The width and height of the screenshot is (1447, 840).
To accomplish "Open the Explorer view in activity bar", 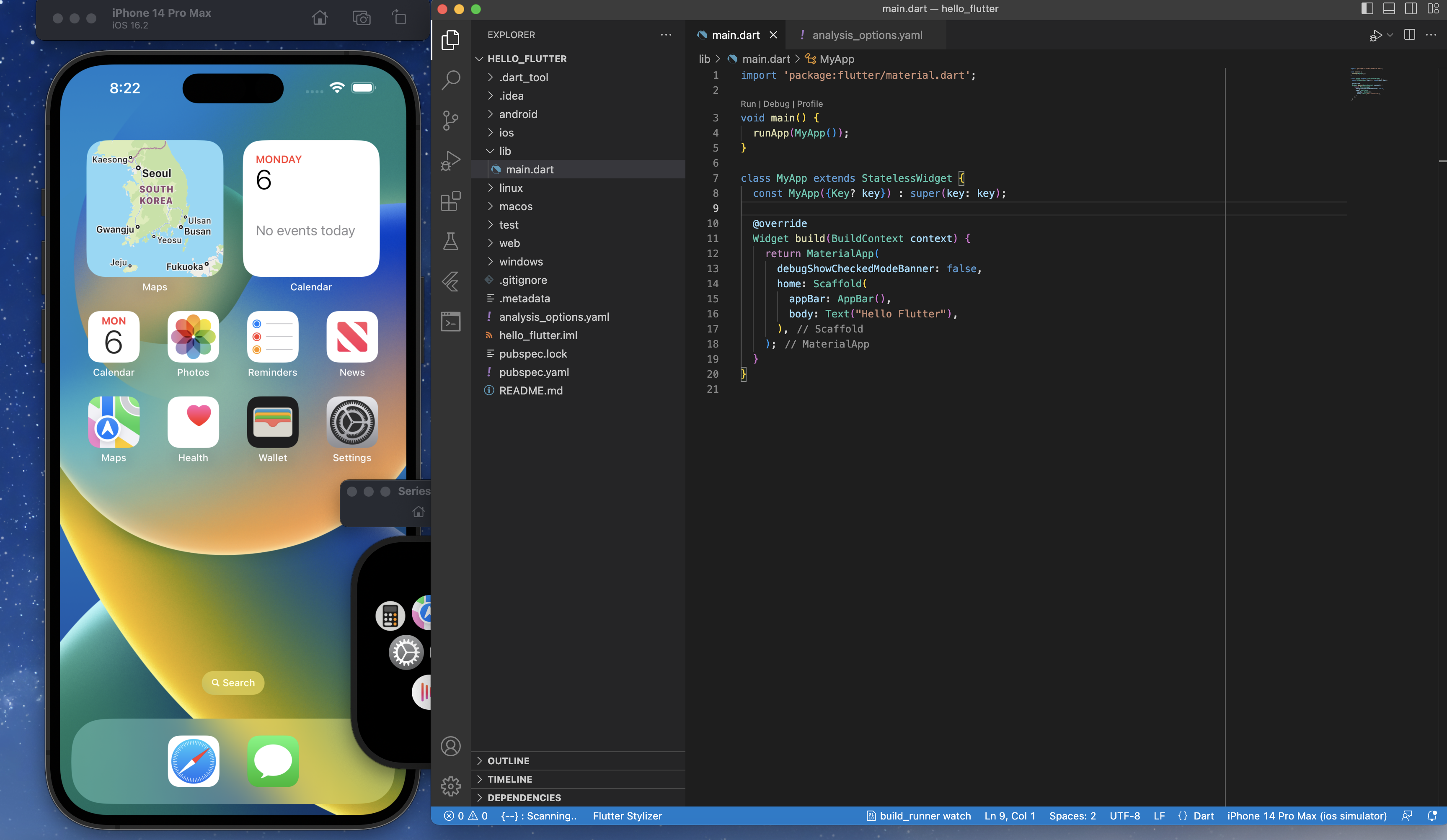I will click(x=451, y=40).
